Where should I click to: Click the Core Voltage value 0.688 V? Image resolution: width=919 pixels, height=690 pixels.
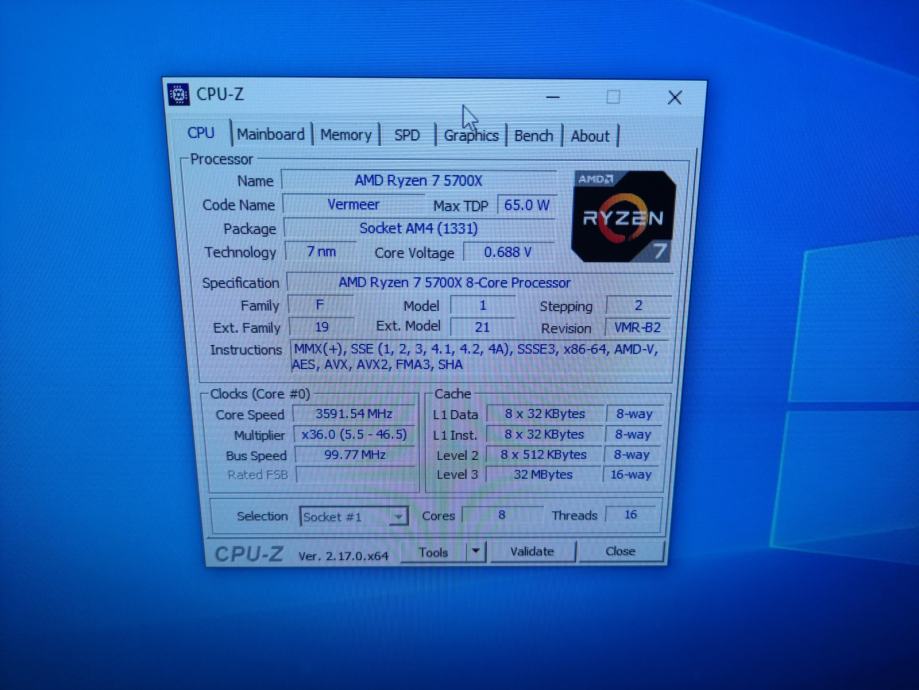pyautogui.click(x=508, y=253)
